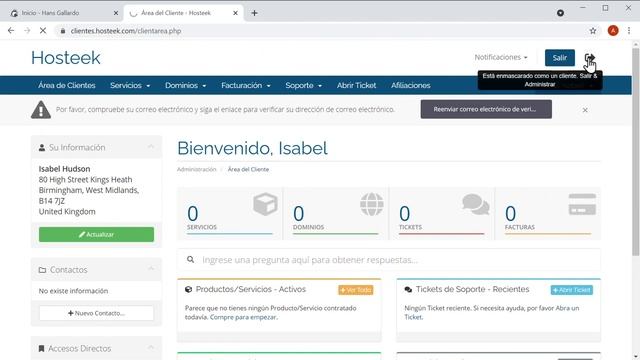640x360 pixels.
Task: Collapse the Accesos Directos panel
Action: point(151,348)
